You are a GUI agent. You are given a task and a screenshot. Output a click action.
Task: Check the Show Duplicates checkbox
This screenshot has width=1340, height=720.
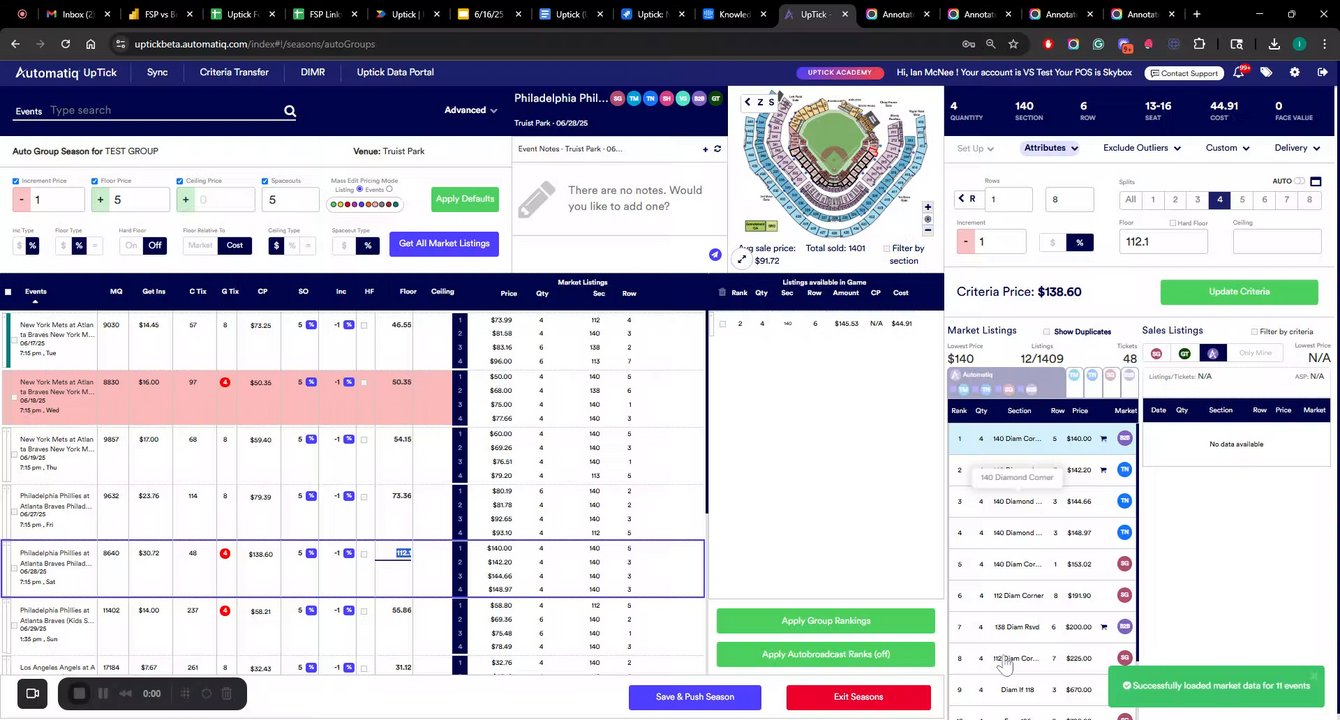[1047, 331]
